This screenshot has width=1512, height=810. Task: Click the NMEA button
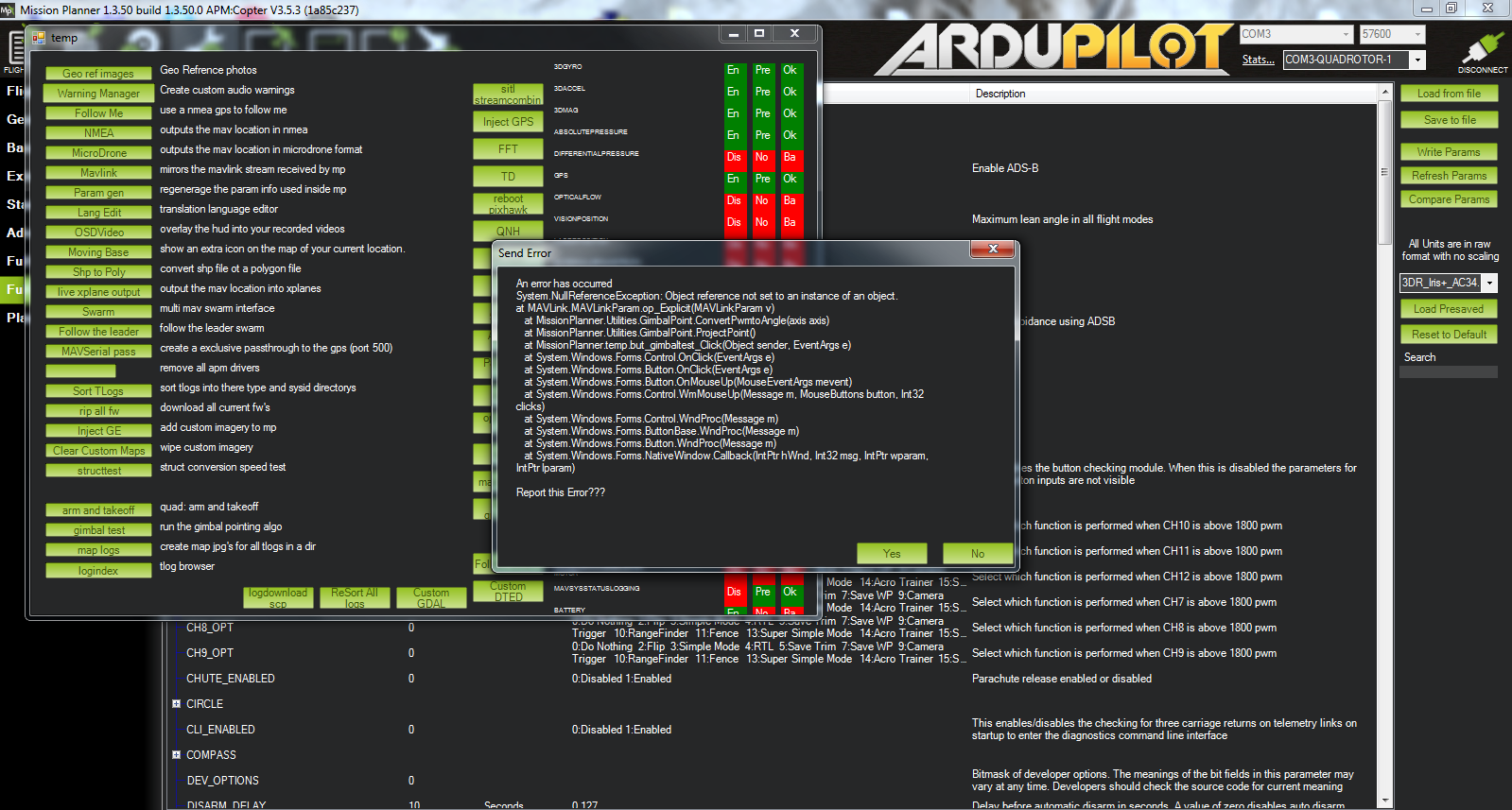click(x=98, y=133)
